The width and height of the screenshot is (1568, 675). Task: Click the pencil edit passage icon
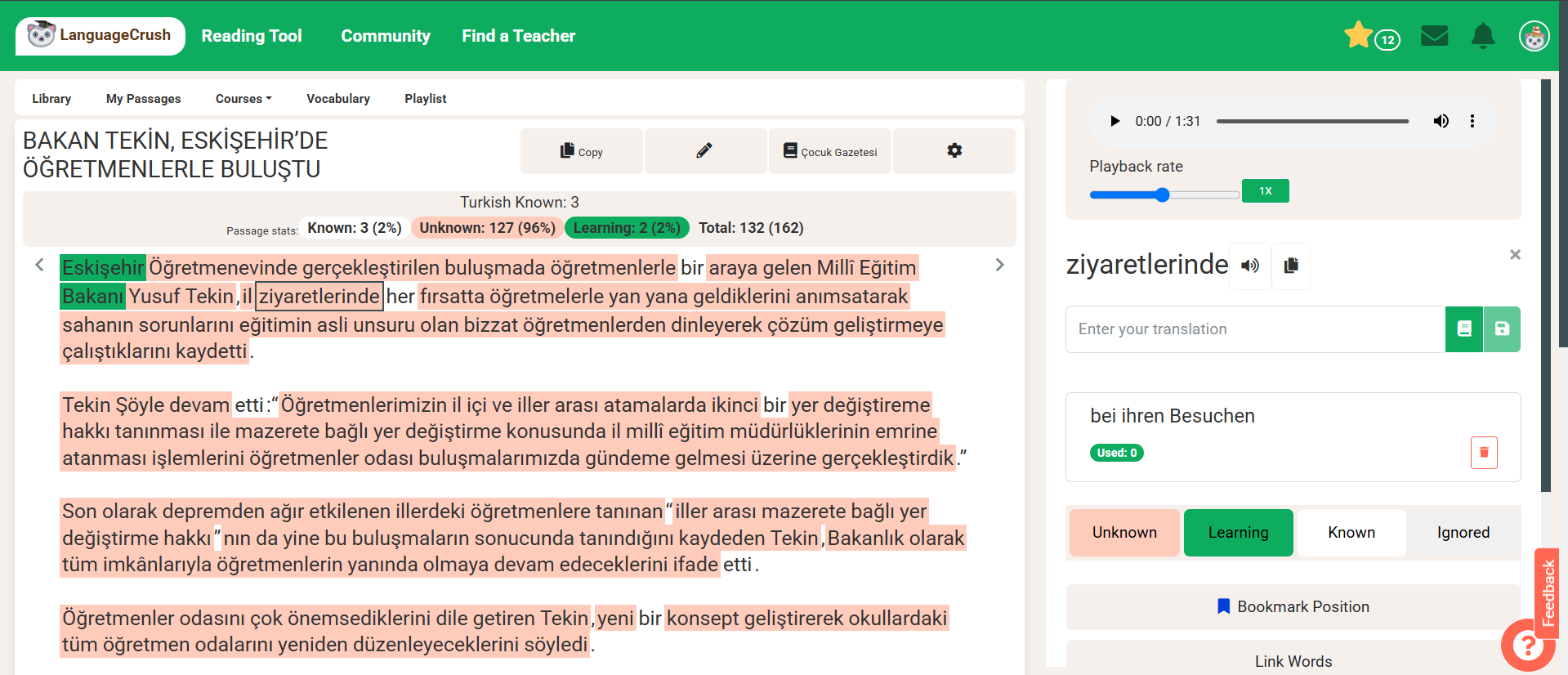tap(704, 151)
